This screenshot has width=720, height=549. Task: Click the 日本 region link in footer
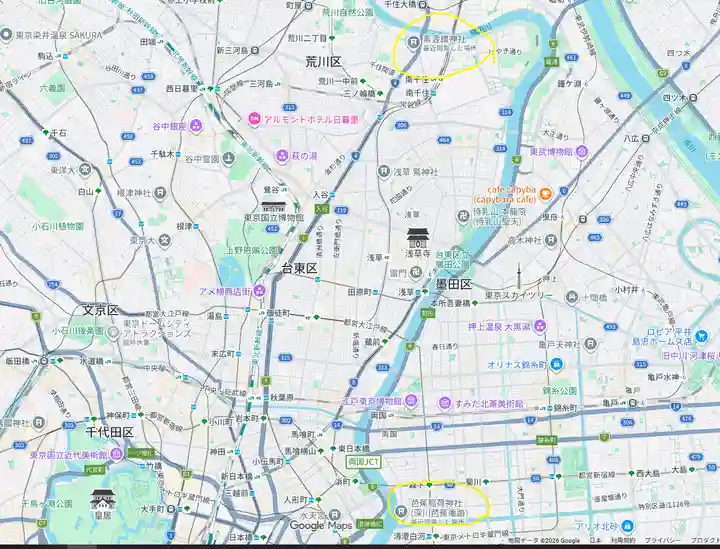595,540
